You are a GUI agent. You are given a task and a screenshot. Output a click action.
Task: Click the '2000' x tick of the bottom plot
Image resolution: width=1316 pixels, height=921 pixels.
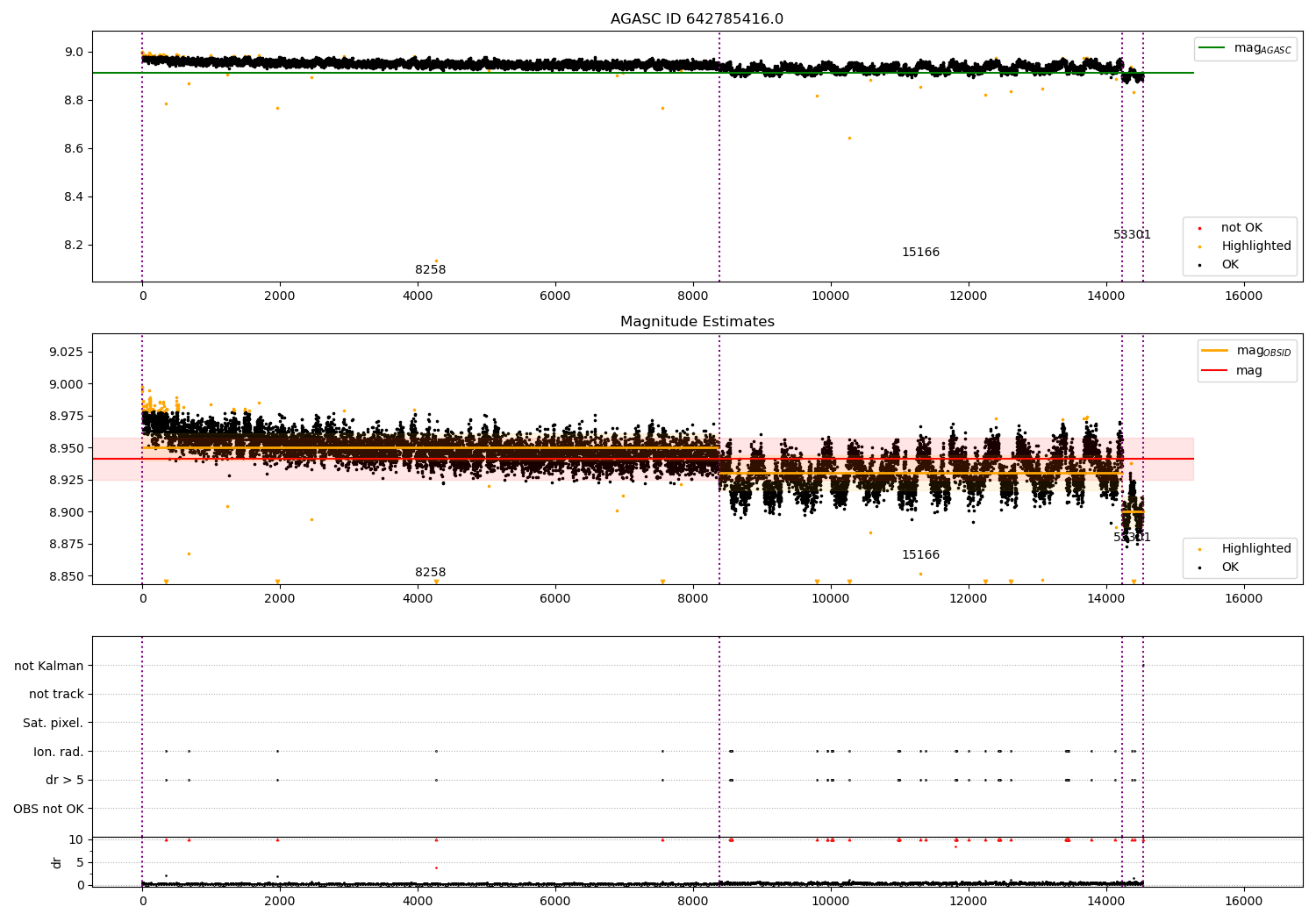tap(280, 902)
